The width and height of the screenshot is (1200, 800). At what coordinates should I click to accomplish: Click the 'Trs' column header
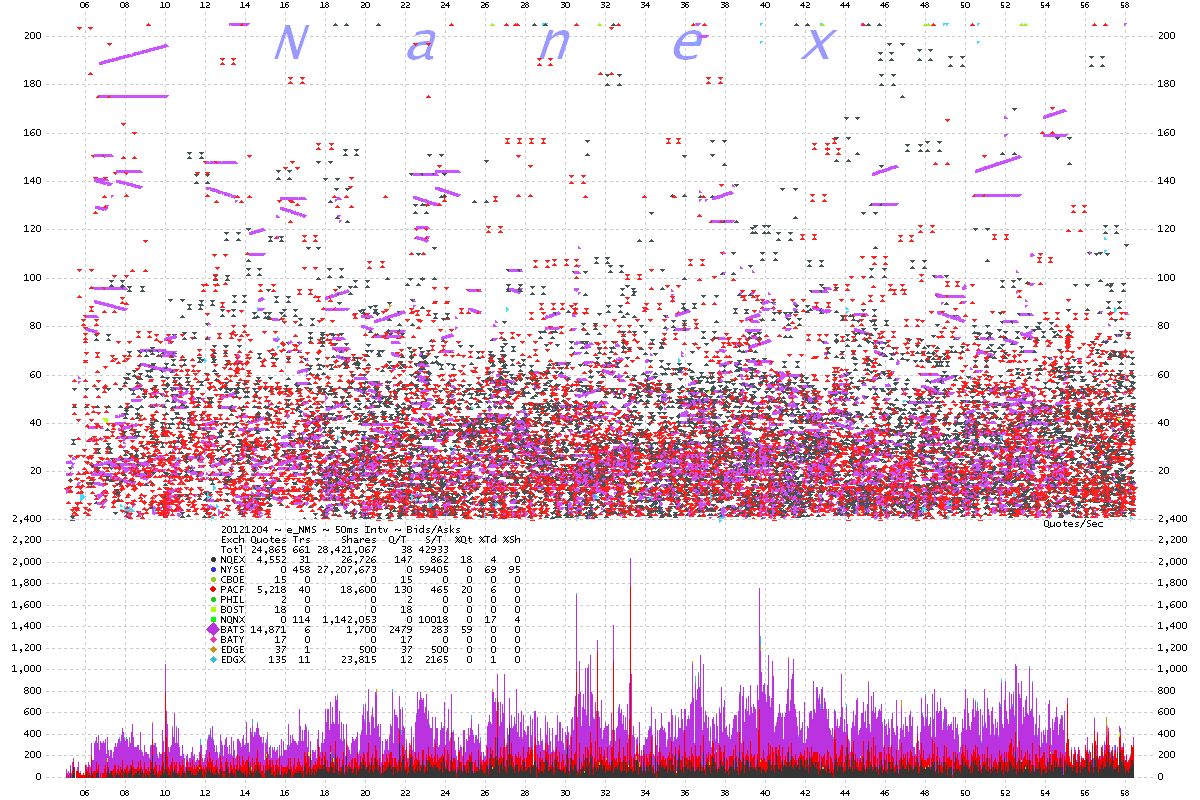coord(301,540)
